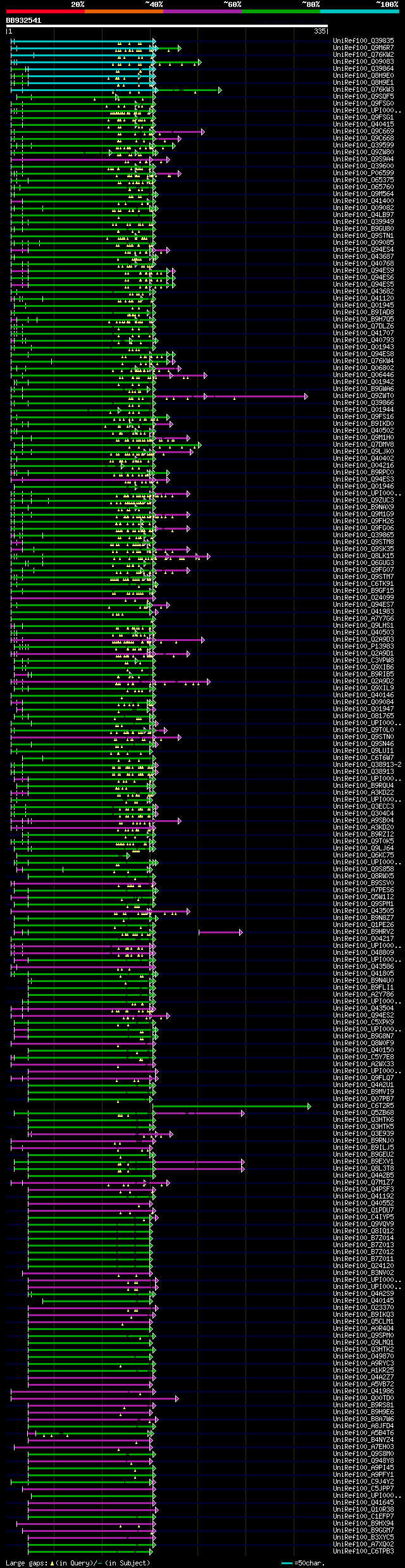Image resolution: width=405 pixels, height=1568 pixels.
Task: Click the UniRef100_B9GWA6 label
Action: coord(363,389)
